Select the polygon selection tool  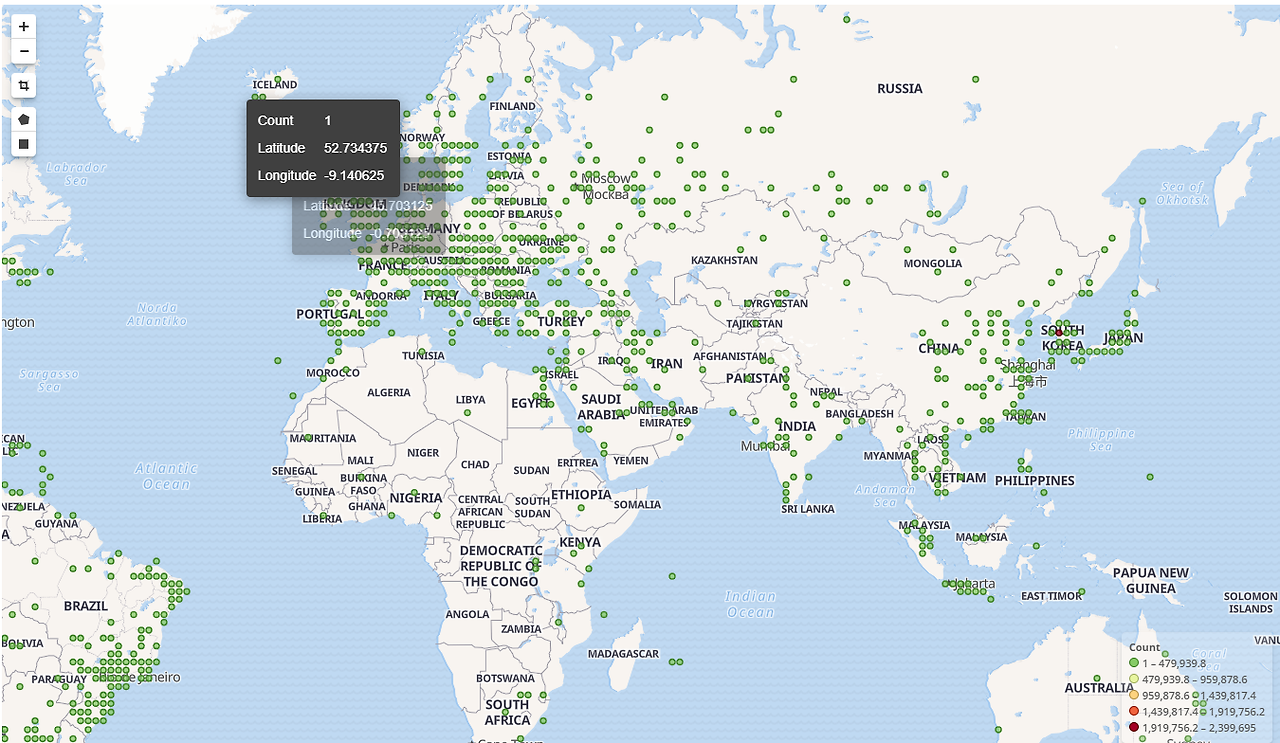tap(23, 118)
